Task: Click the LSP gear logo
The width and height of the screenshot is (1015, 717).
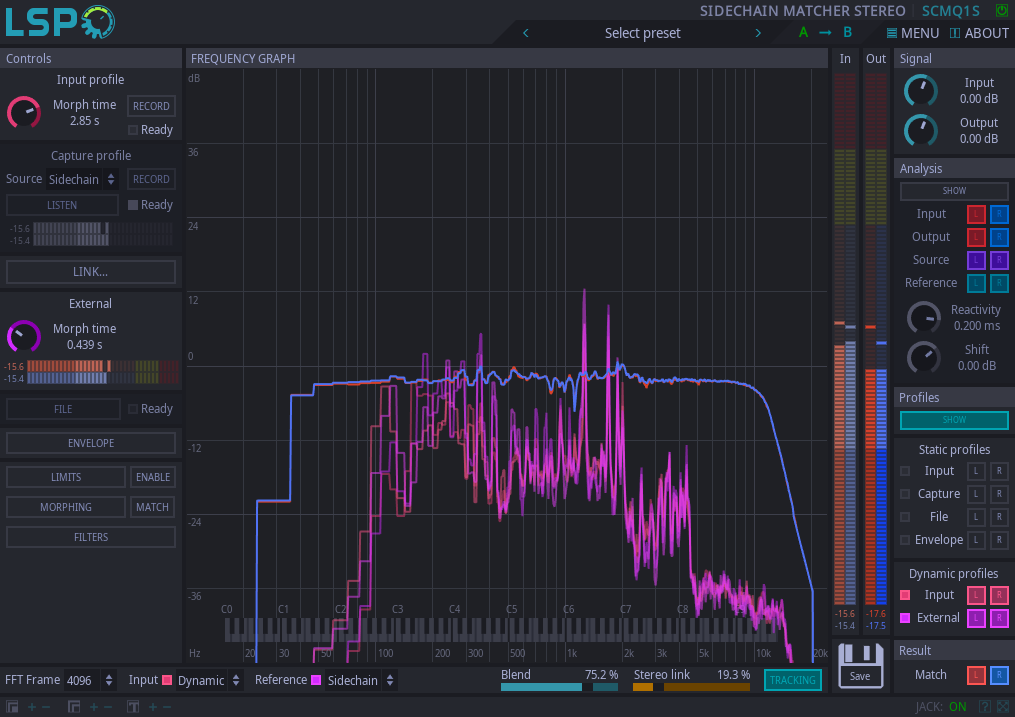Action: click(x=60, y=22)
